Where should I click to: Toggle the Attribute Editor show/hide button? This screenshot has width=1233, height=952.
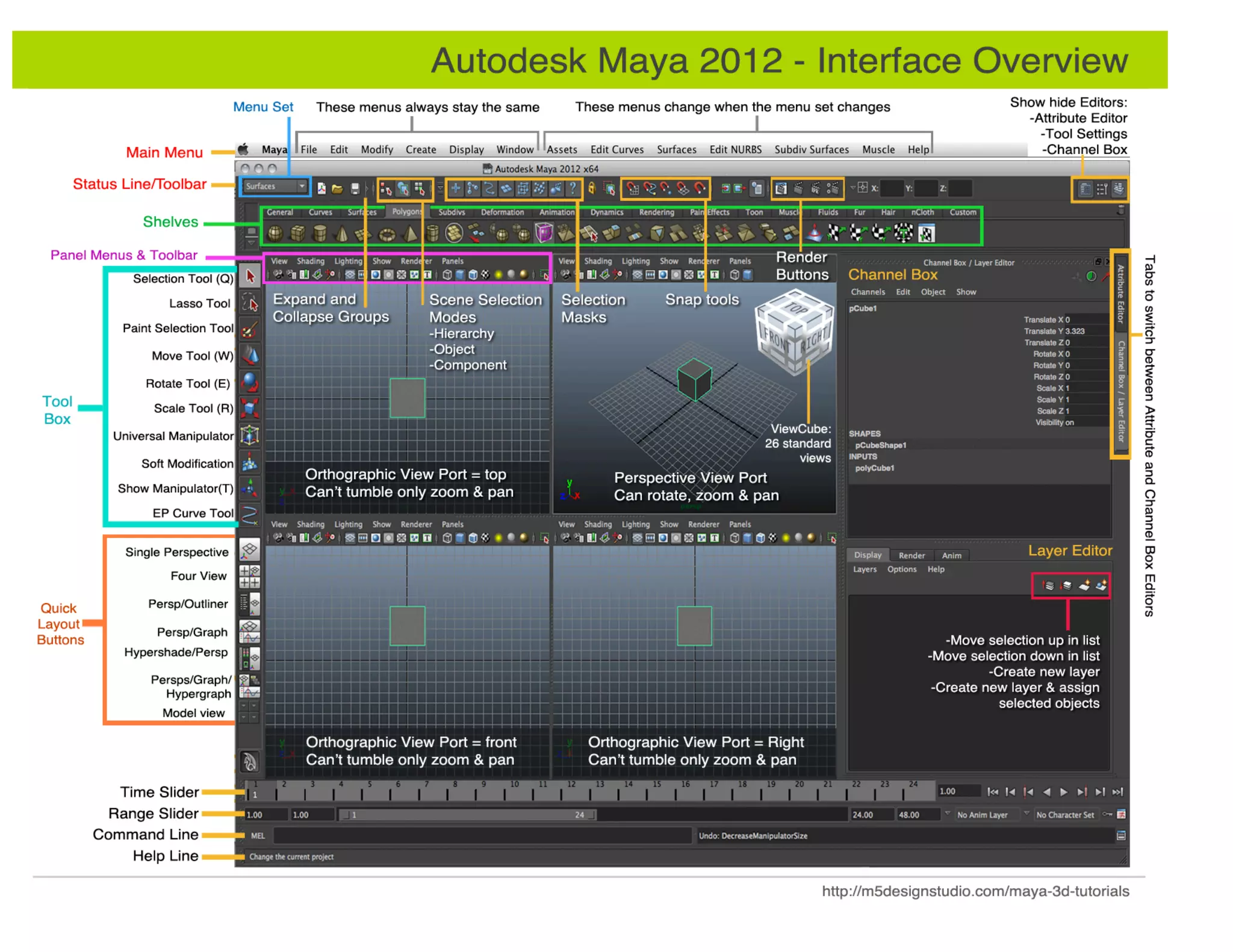1085,189
